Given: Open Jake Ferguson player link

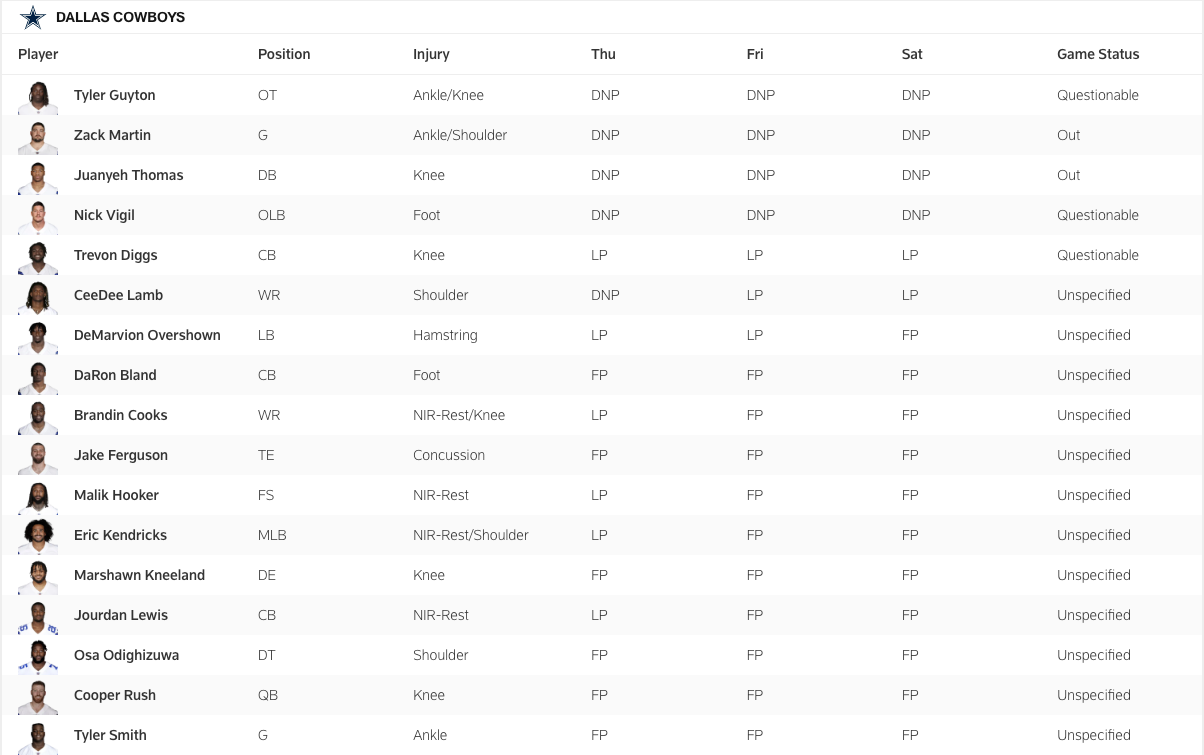Looking at the screenshot, I should tap(120, 455).
